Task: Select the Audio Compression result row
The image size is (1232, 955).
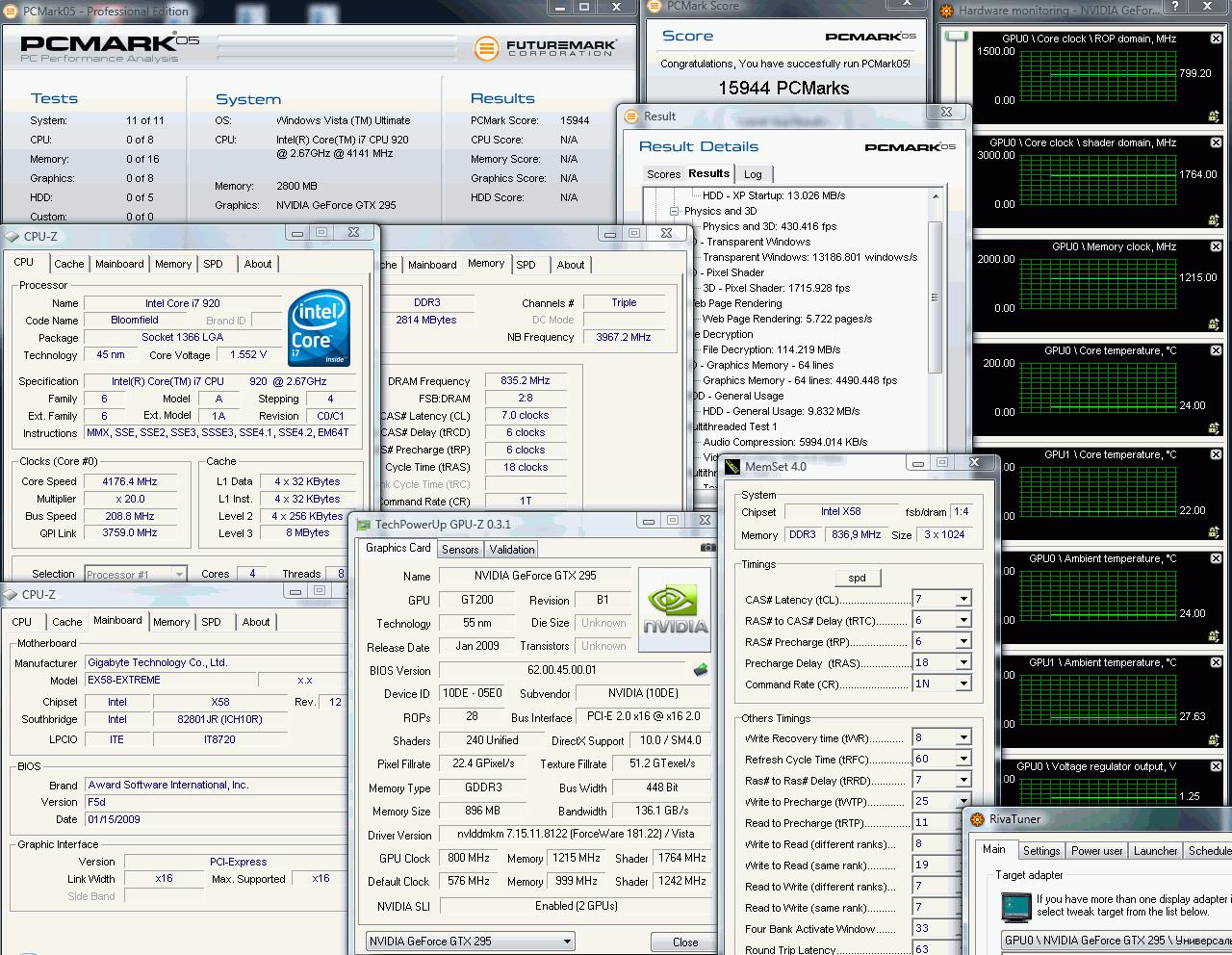Action: click(785, 442)
